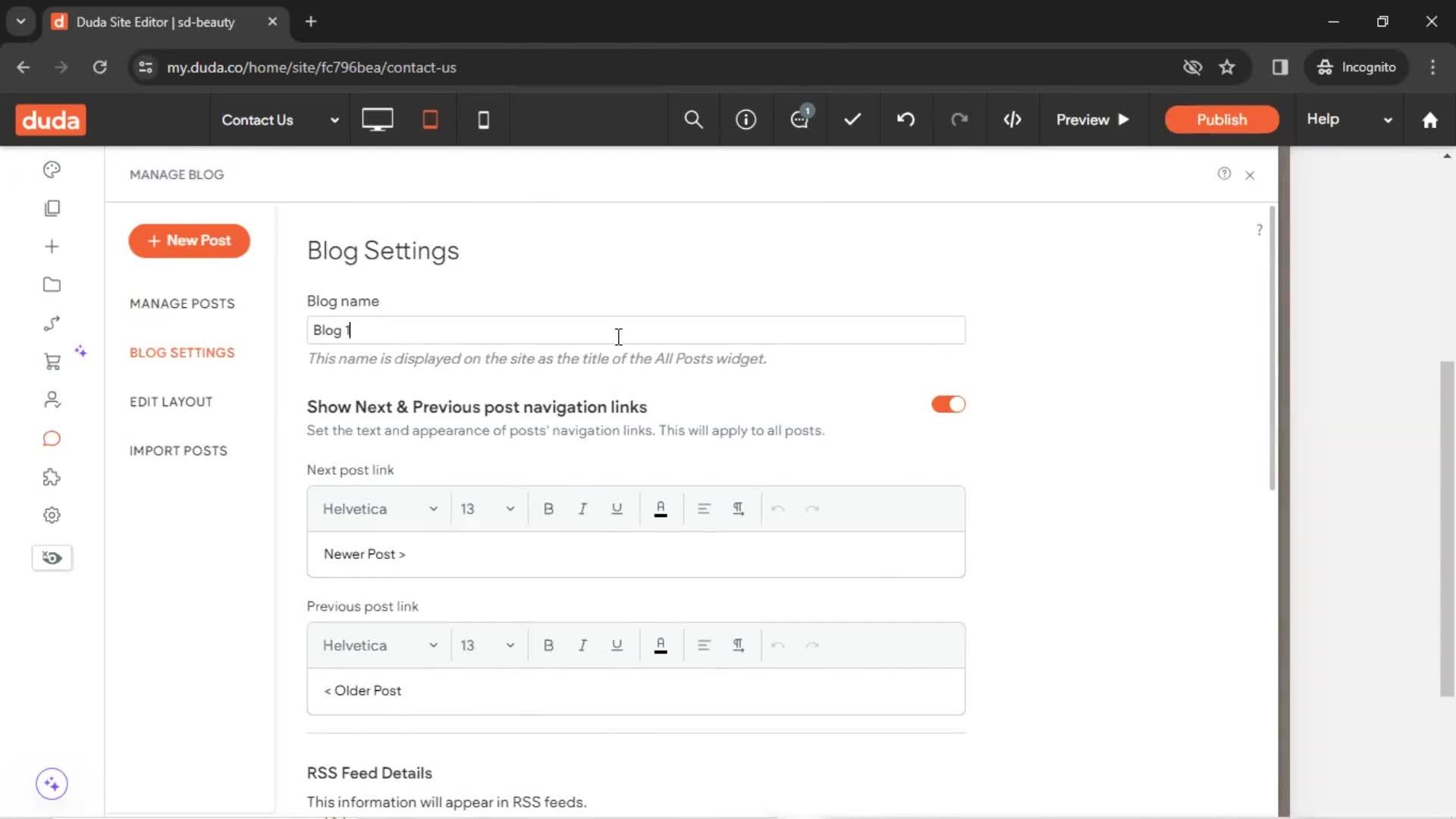Go to dashboard home icon
This screenshot has width=1456, height=819.
tap(1429, 120)
